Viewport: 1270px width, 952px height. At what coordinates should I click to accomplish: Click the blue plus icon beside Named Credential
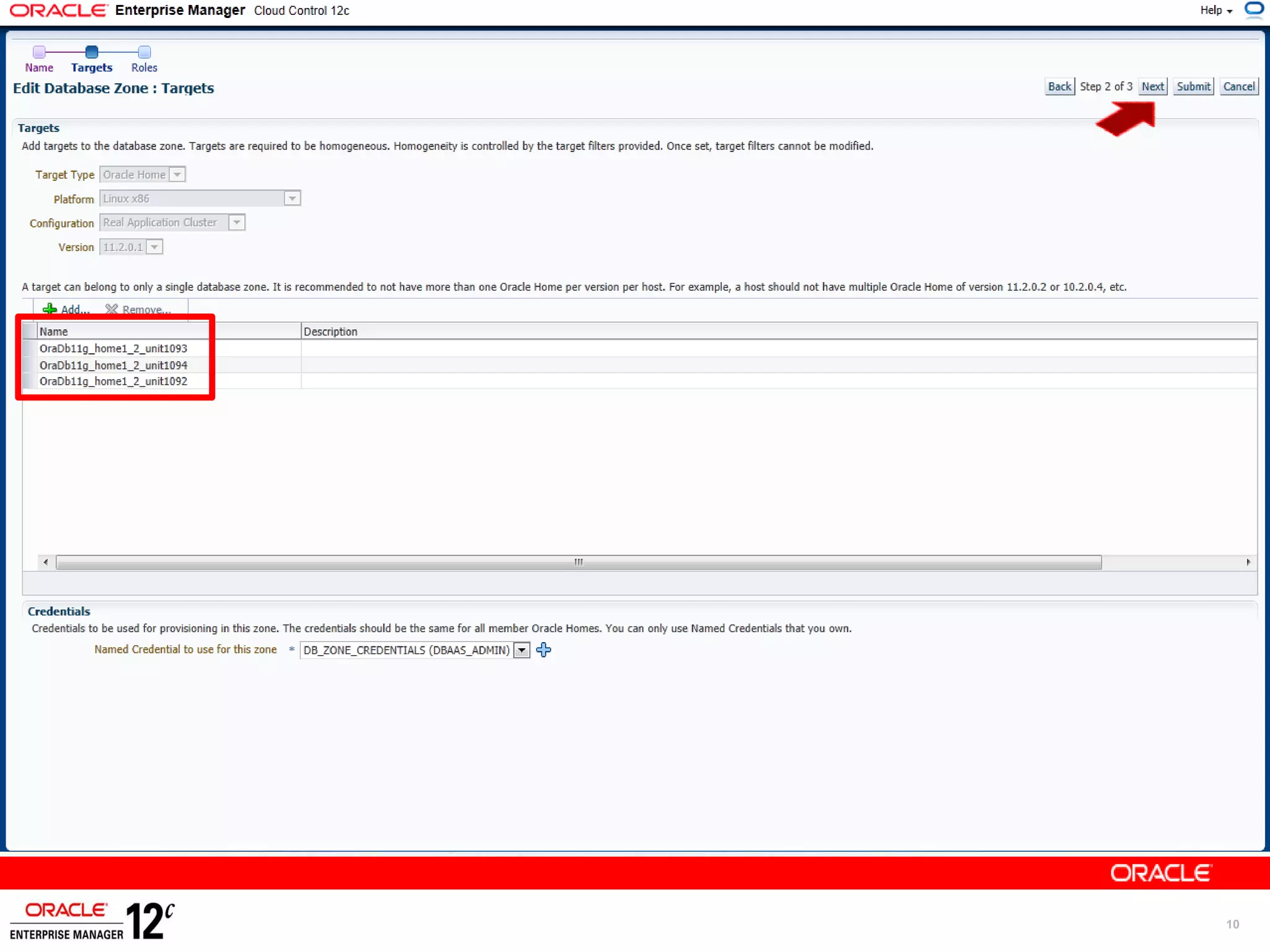point(544,650)
